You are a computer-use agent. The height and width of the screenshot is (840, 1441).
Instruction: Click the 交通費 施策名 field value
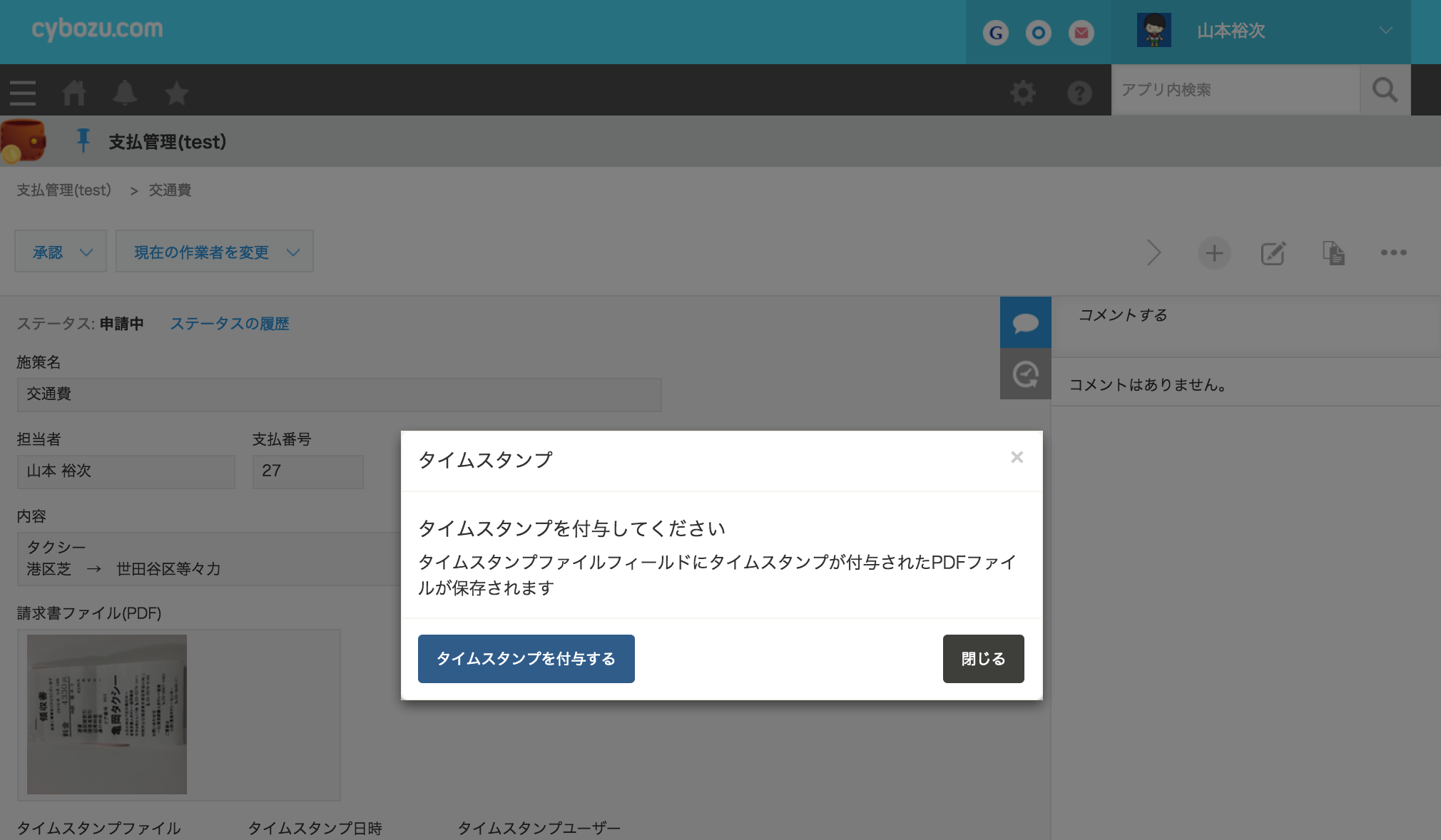pos(340,394)
